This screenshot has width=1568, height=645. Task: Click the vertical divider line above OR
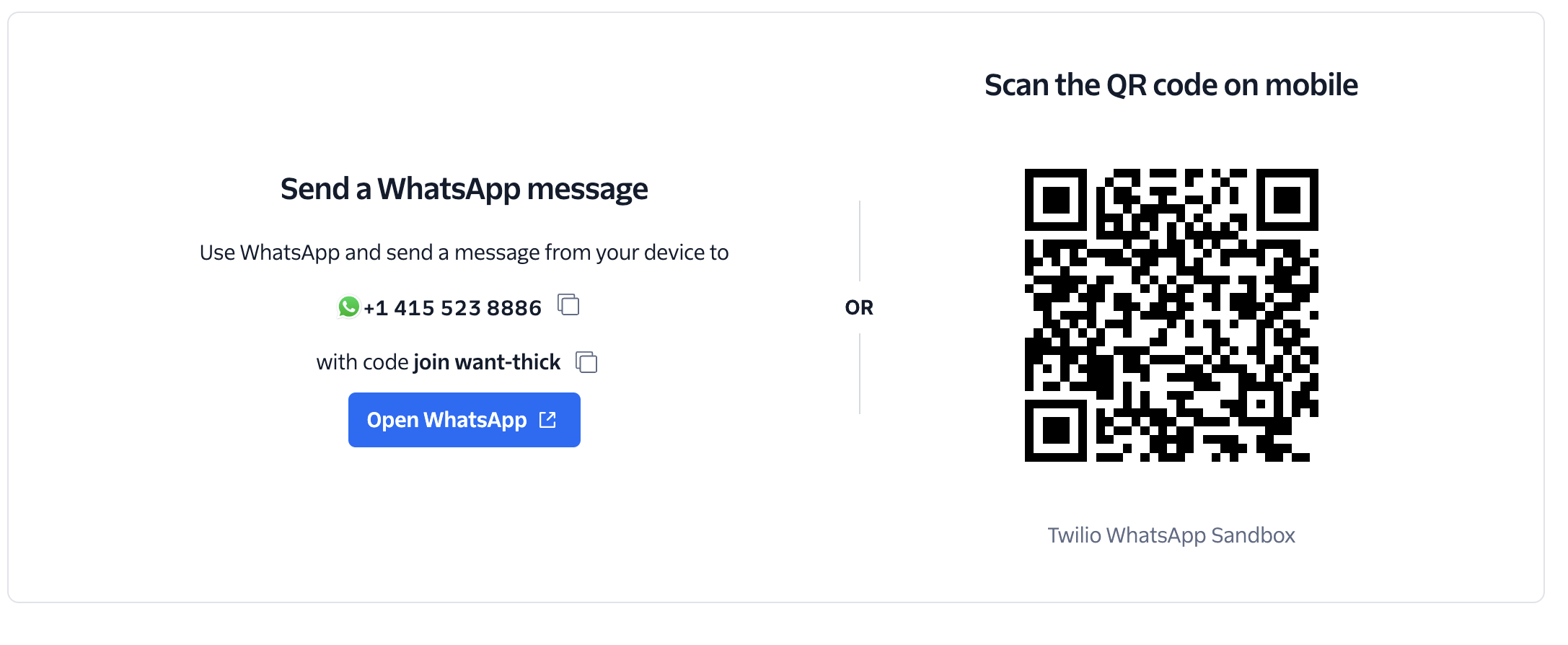coord(860,241)
